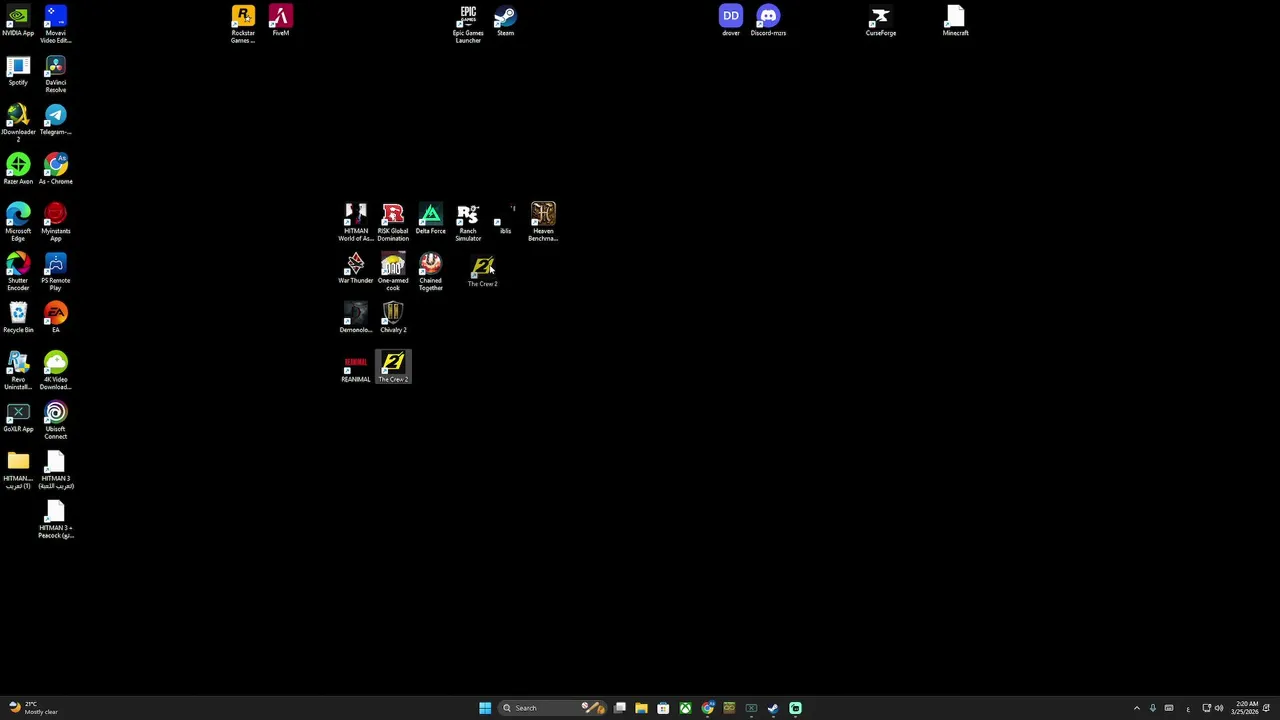Select the HITMAN 3 + Peacock file
Screen dimensions: 1280x720
55,520
